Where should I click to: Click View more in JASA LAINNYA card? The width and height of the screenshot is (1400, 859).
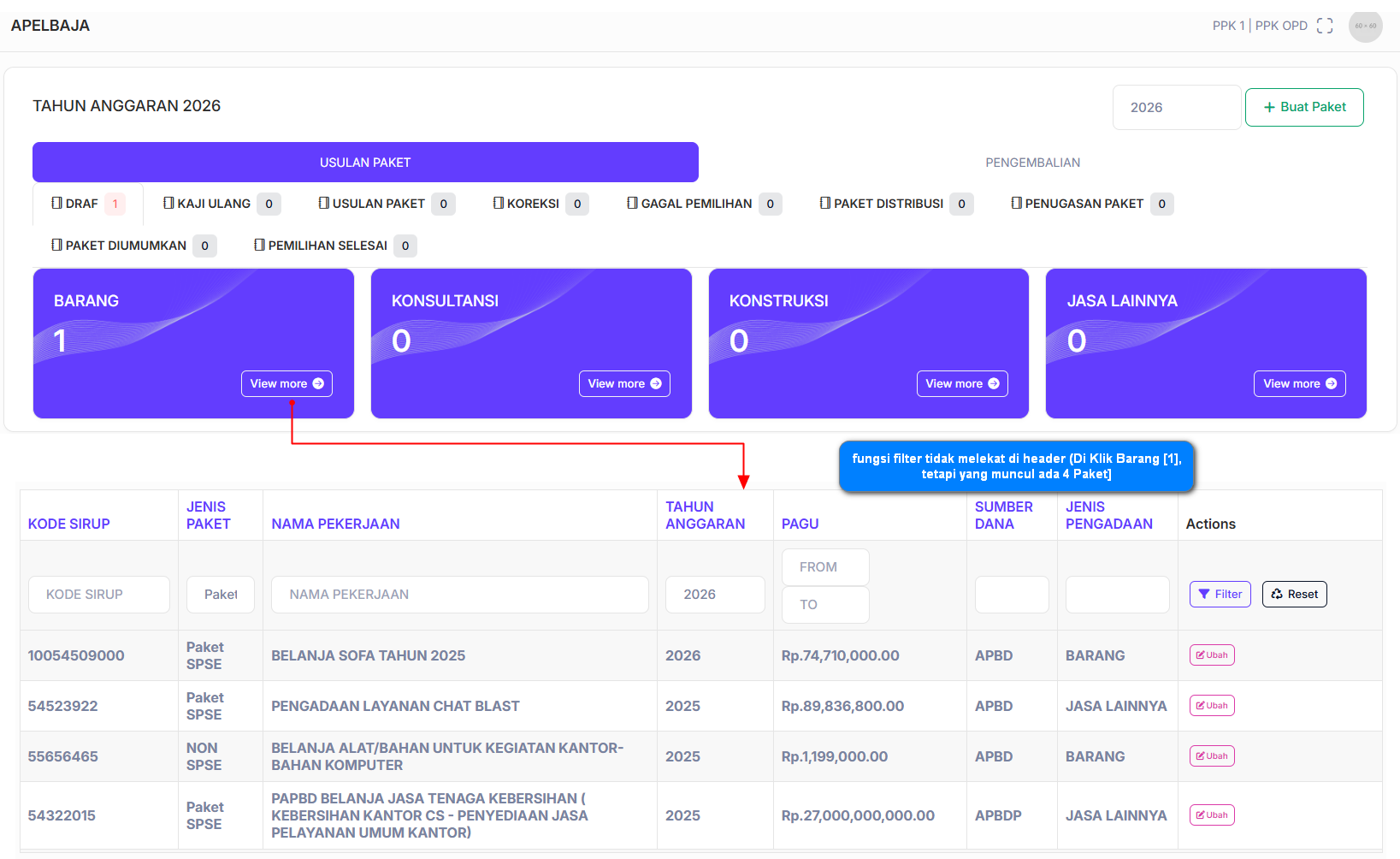tap(1299, 383)
